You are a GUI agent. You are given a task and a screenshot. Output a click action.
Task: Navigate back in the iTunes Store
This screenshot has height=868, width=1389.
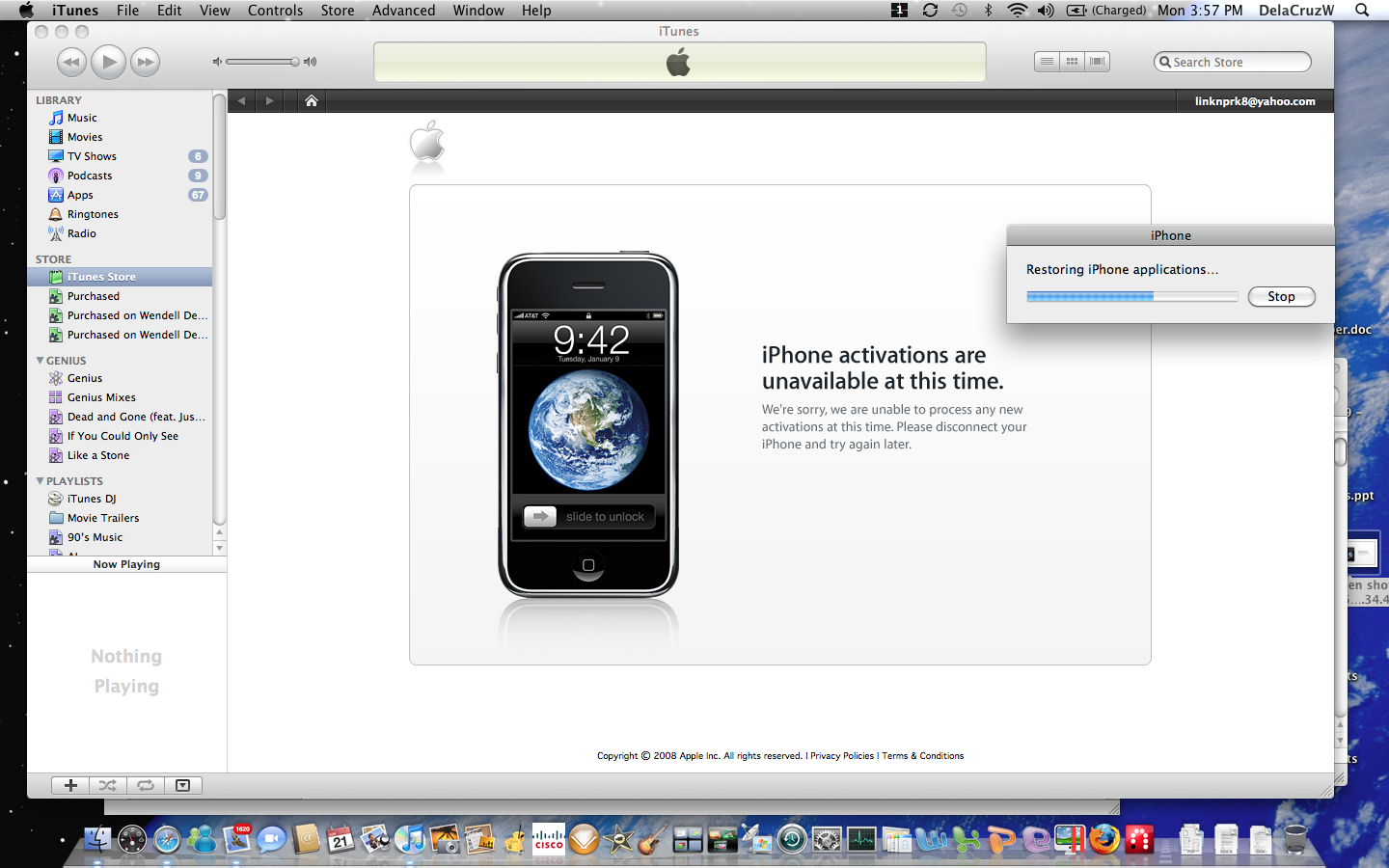tap(241, 100)
